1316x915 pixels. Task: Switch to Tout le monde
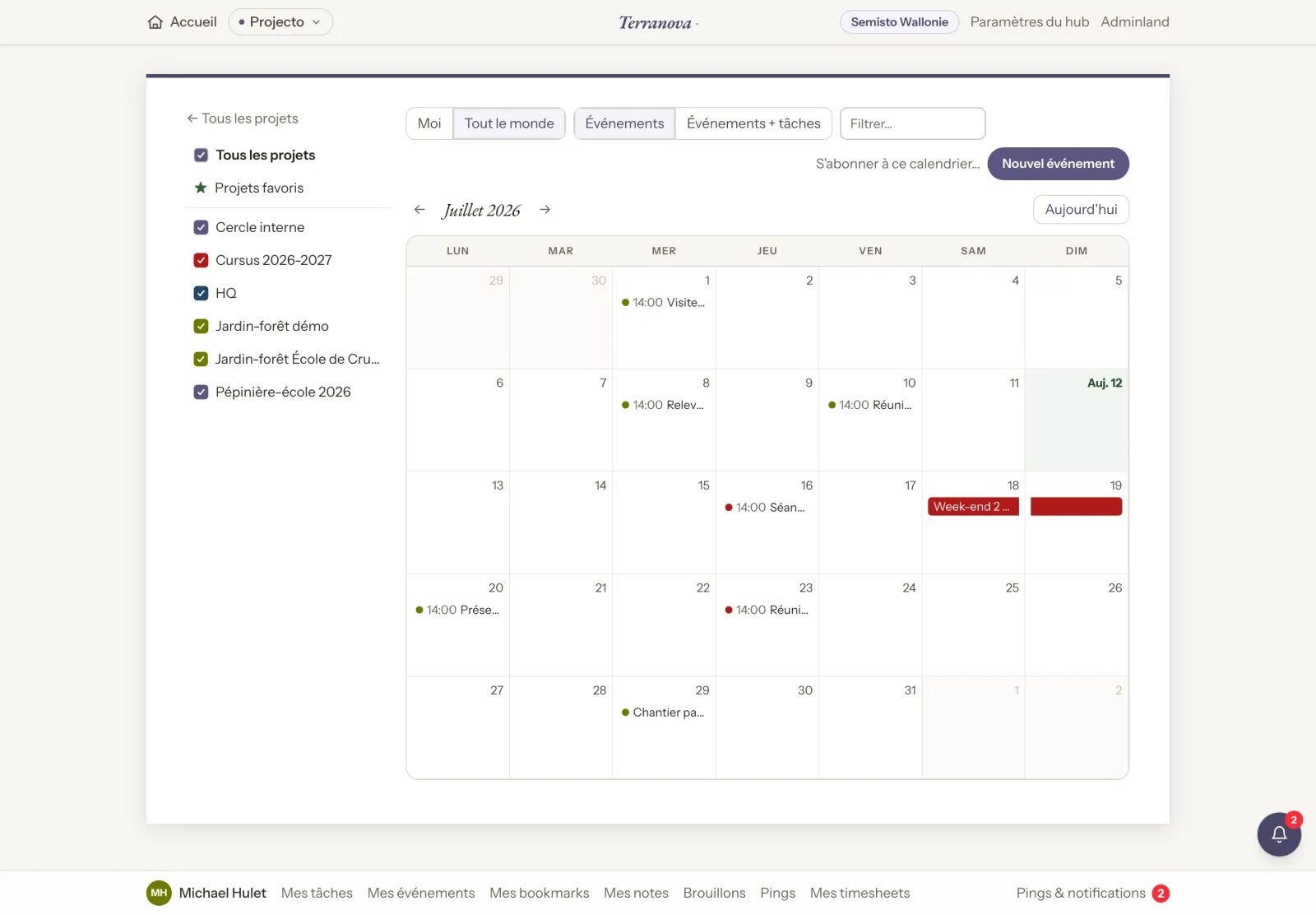coord(509,123)
